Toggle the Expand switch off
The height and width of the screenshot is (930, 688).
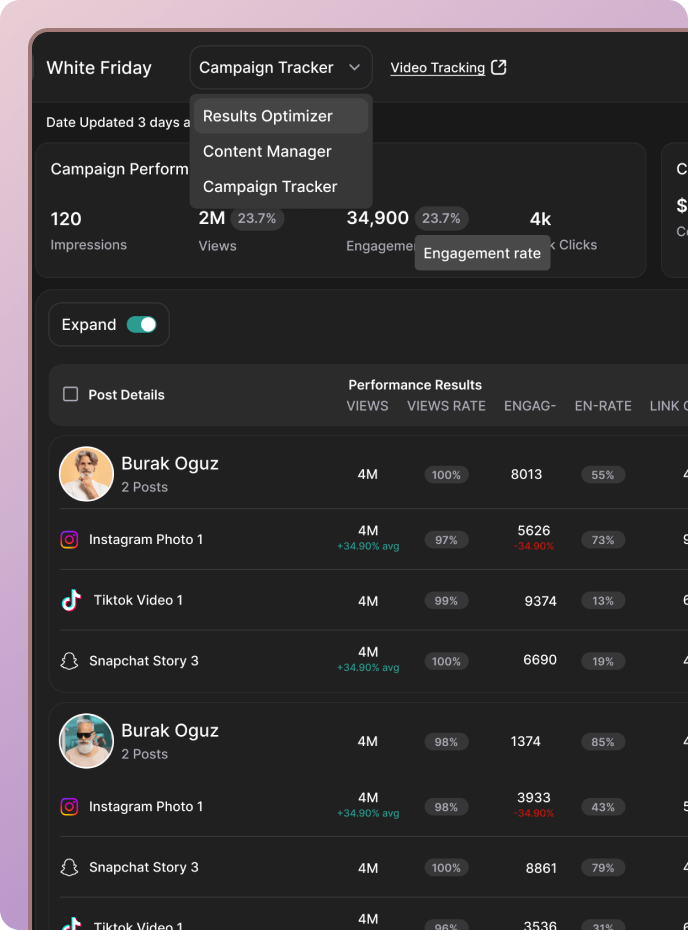coord(142,324)
